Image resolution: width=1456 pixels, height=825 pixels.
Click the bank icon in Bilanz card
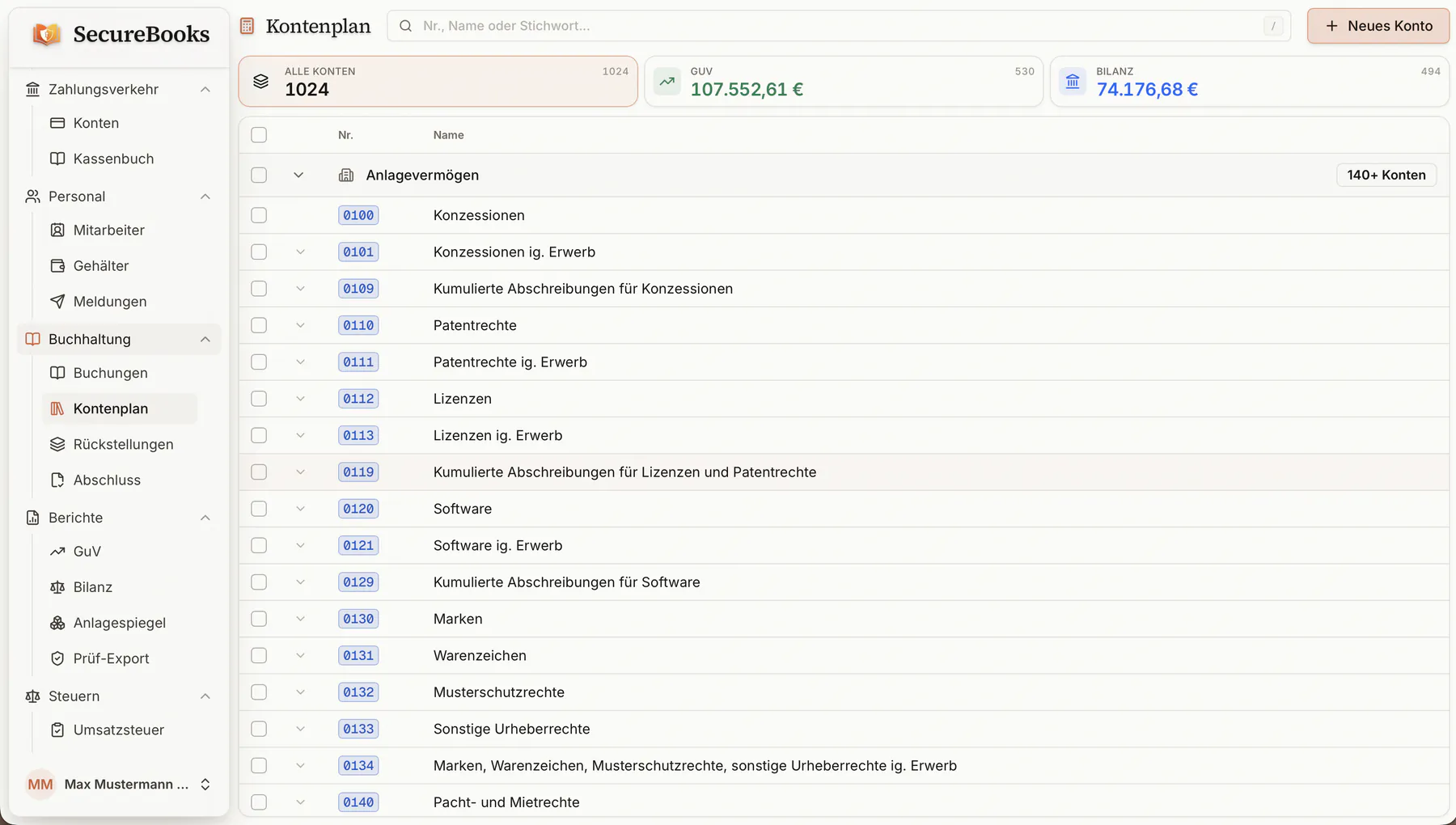(x=1073, y=81)
